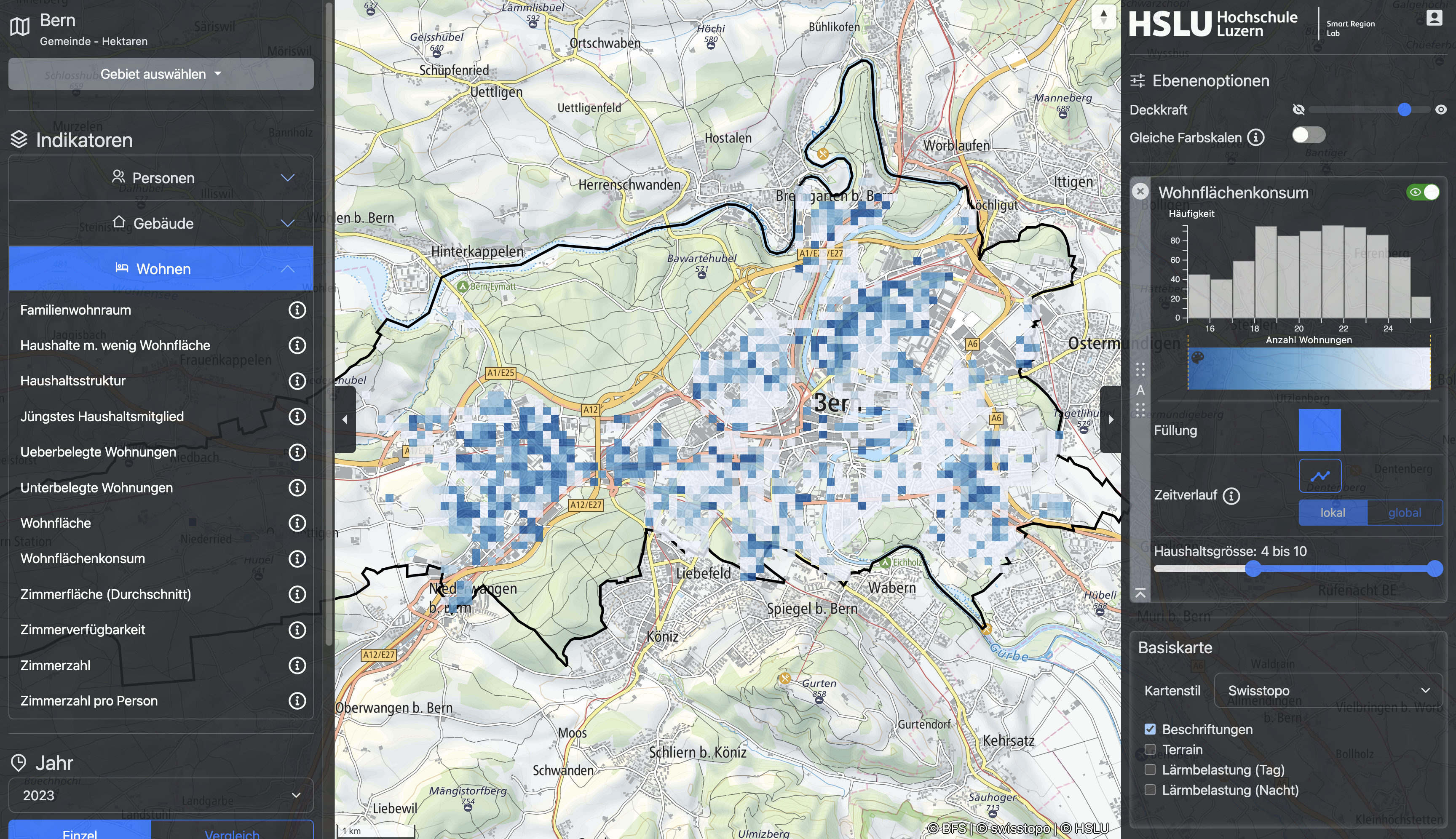The width and height of the screenshot is (1456, 839).
Task: Click the blue Füllung color swatch
Action: click(x=1319, y=430)
